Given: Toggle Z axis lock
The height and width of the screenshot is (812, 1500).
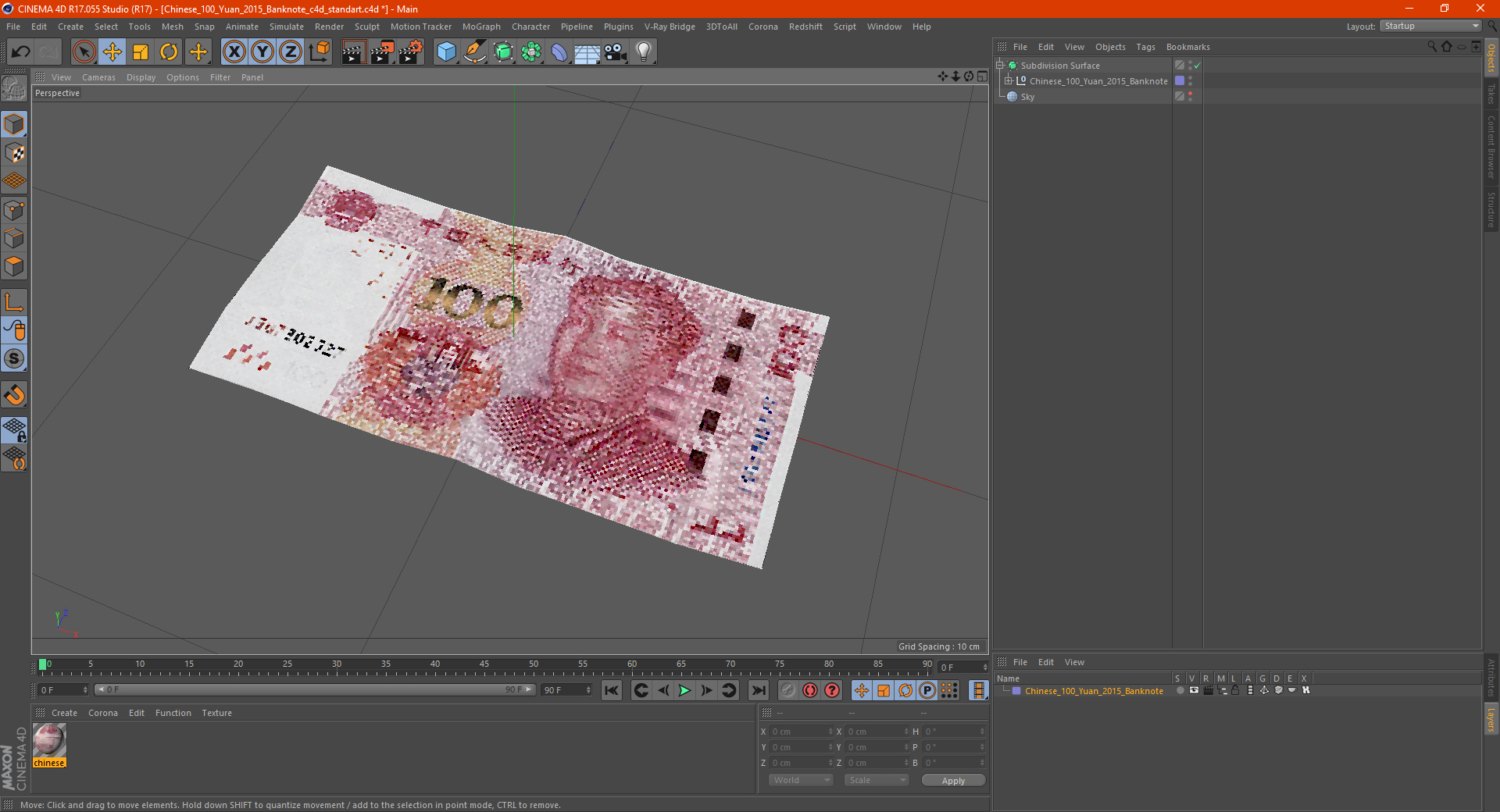Looking at the screenshot, I should (x=291, y=52).
